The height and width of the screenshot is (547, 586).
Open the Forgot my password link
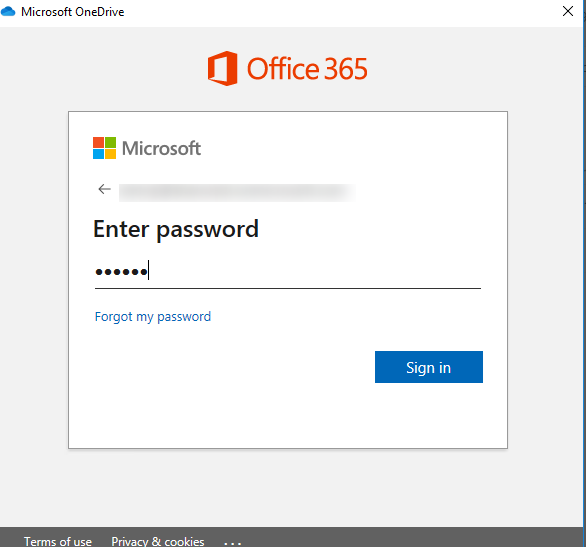point(153,317)
